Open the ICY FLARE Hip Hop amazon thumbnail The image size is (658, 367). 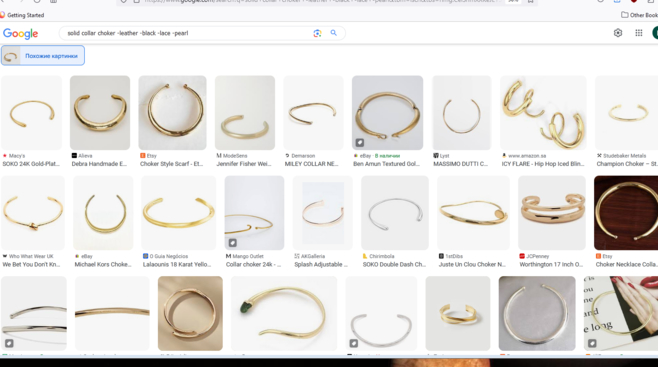(543, 113)
